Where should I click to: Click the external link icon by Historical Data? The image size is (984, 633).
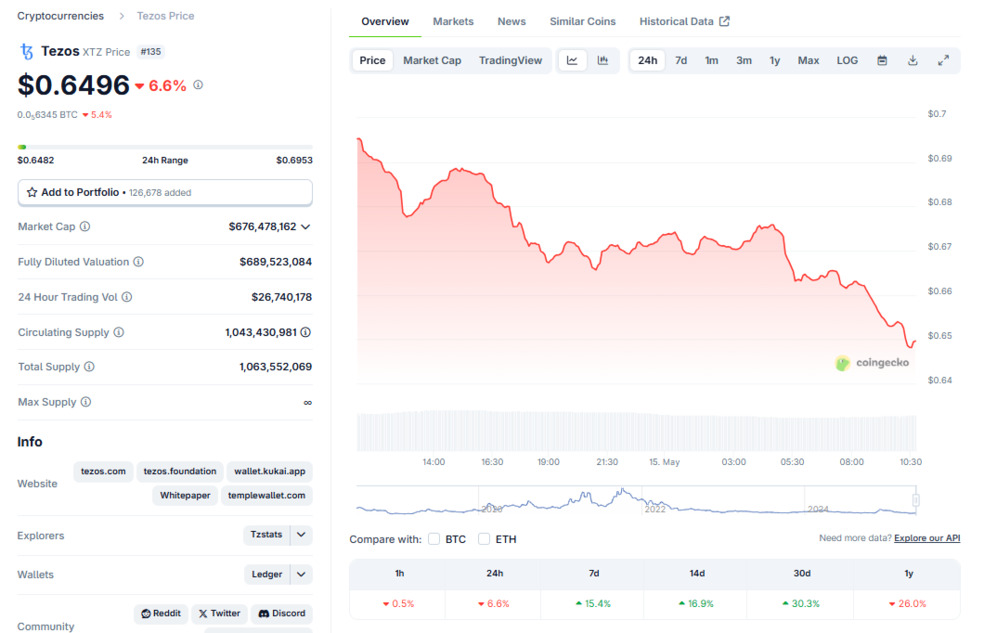[x=724, y=21]
